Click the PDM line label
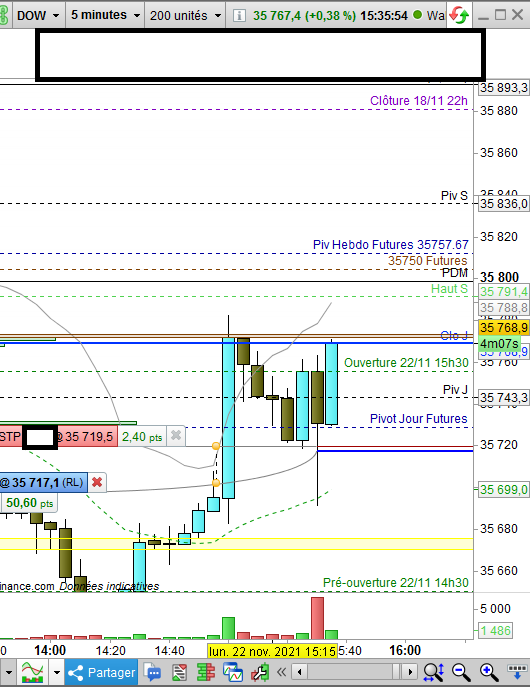 pyautogui.click(x=455, y=273)
